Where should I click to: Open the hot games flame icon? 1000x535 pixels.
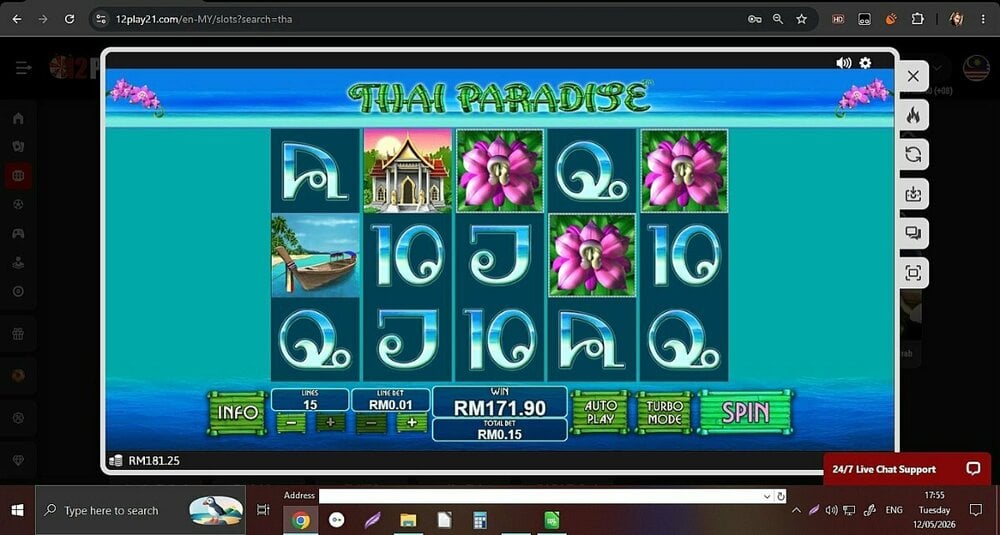(x=913, y=115)
